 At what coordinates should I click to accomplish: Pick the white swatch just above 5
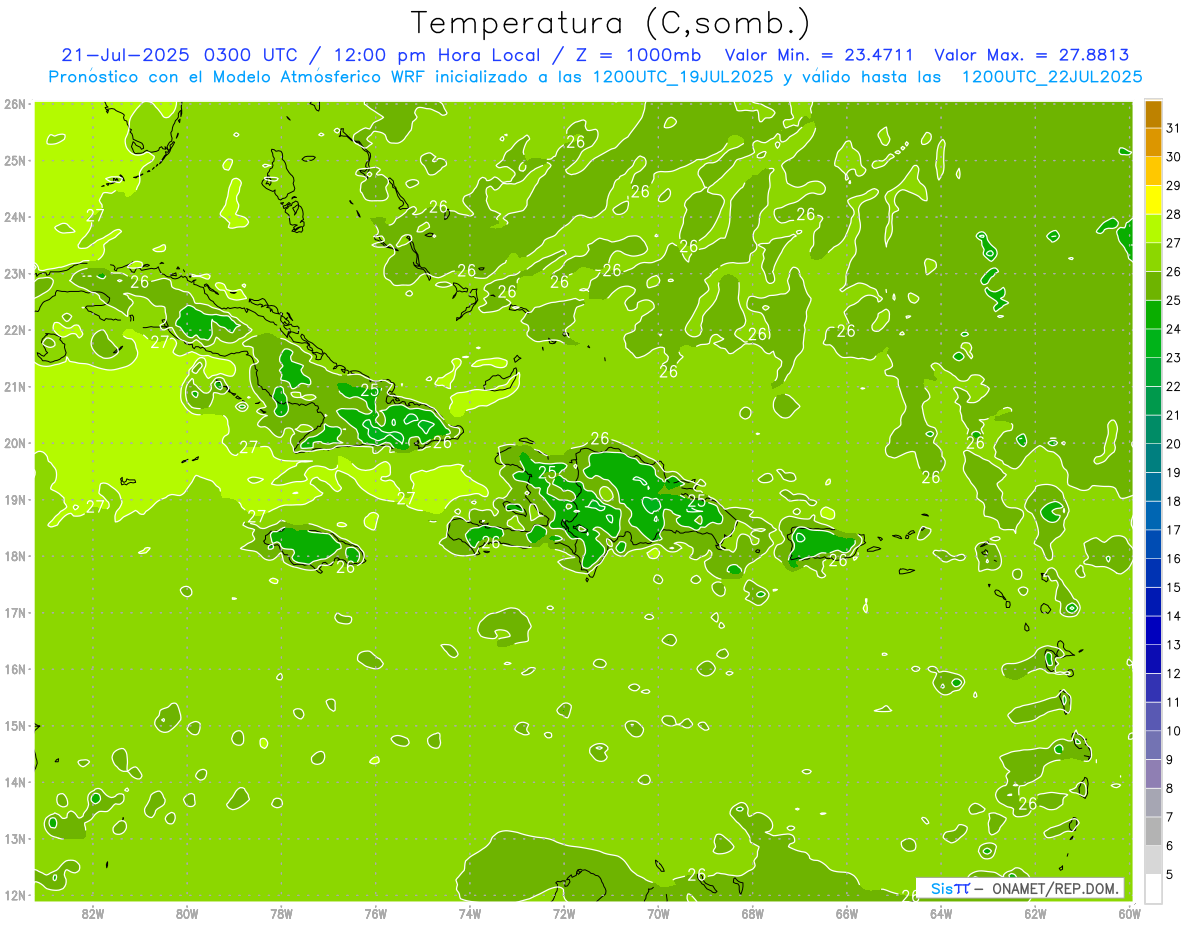pos(1153,888)
